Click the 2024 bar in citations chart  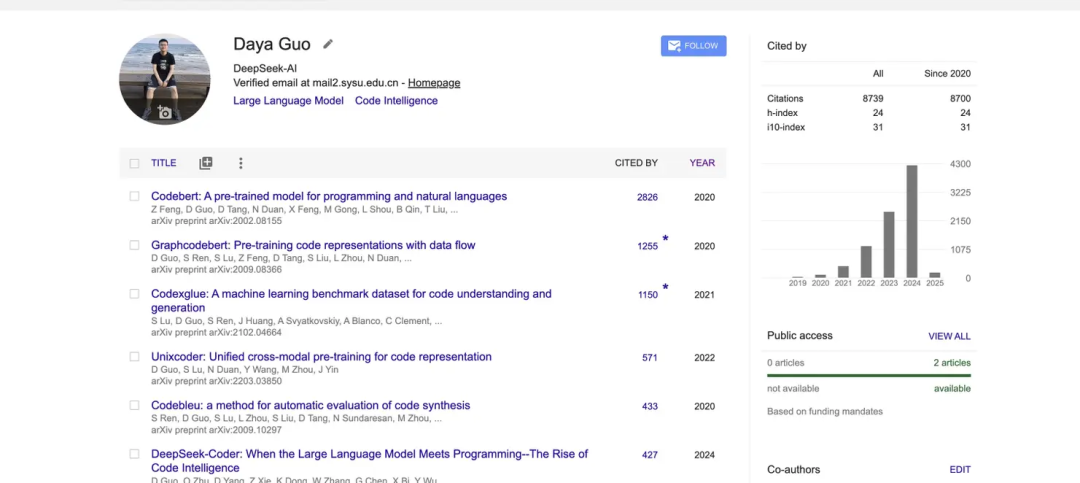(912, 221)
